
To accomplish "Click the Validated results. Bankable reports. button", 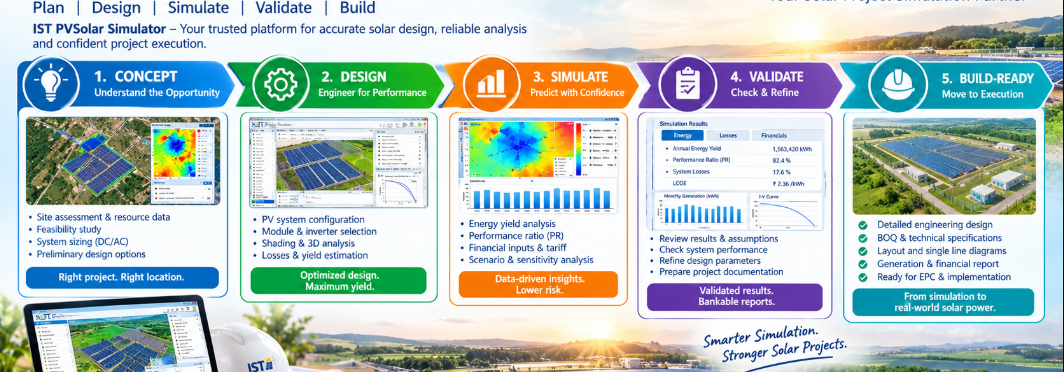I will (x=734, y=297).
